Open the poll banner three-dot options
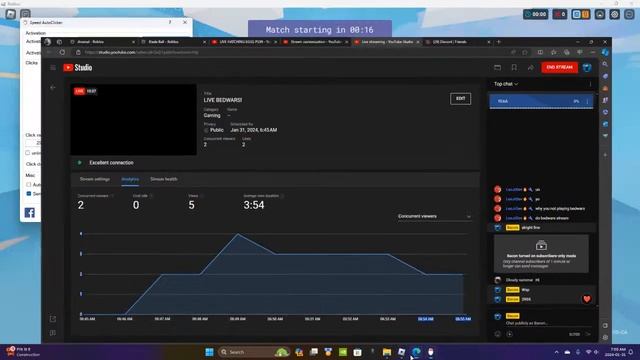Image resolution: width=640 pixels, height=360 pixels. [x=588, y=101]
